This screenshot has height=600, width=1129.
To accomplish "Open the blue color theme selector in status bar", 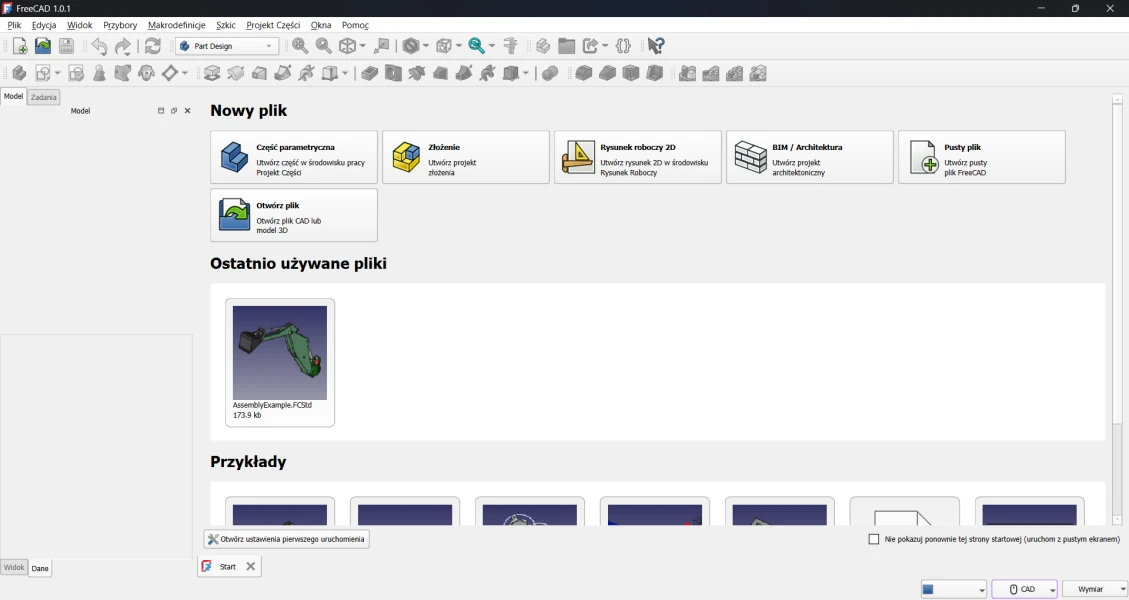I will 953,589.
